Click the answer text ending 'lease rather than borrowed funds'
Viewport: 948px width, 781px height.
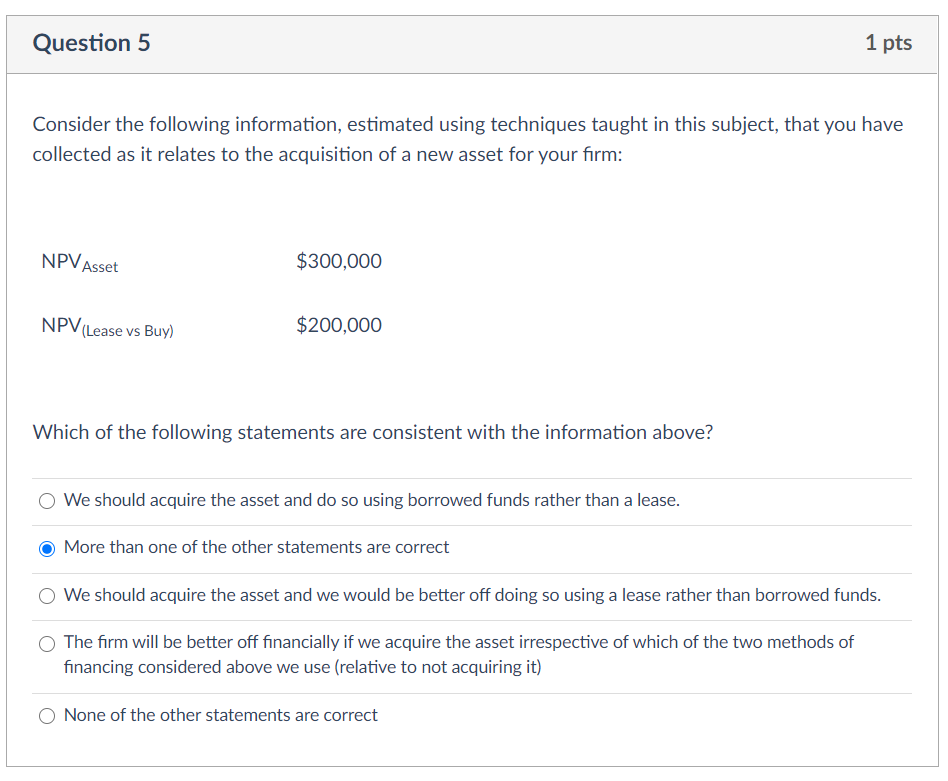pyautogui.click(x=472, y=595)
